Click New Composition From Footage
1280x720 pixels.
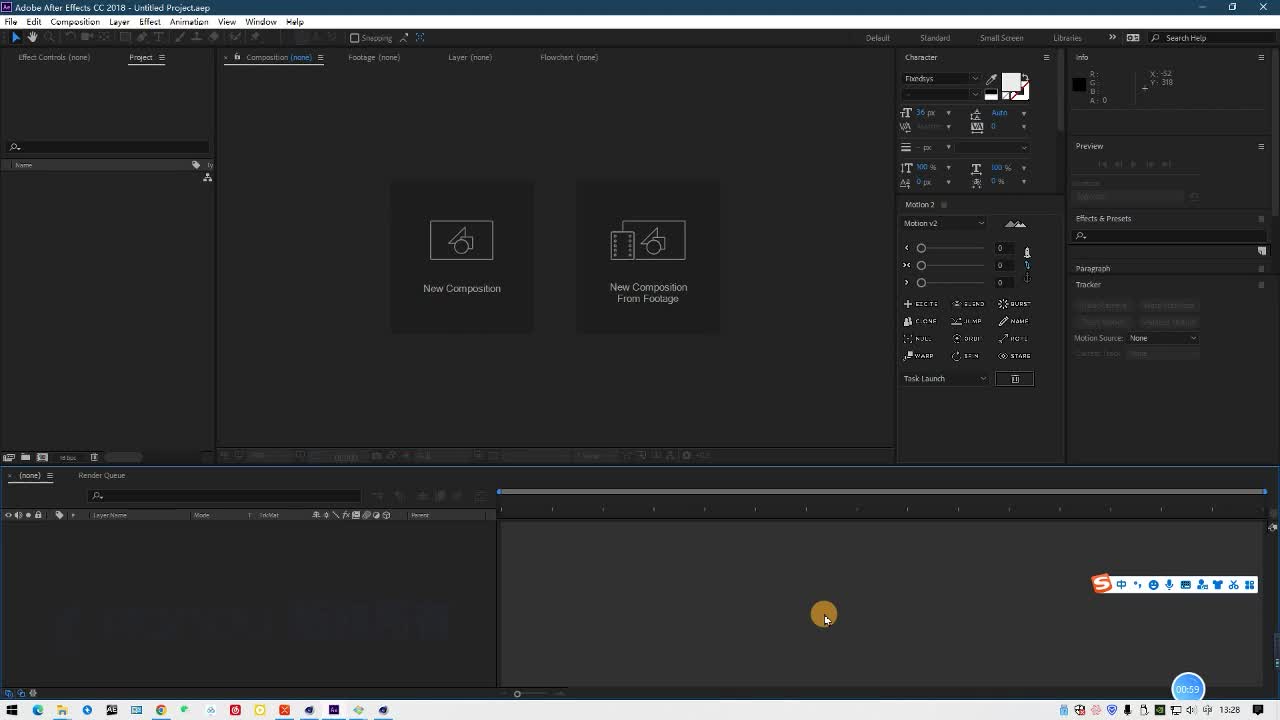pos(648,257)
